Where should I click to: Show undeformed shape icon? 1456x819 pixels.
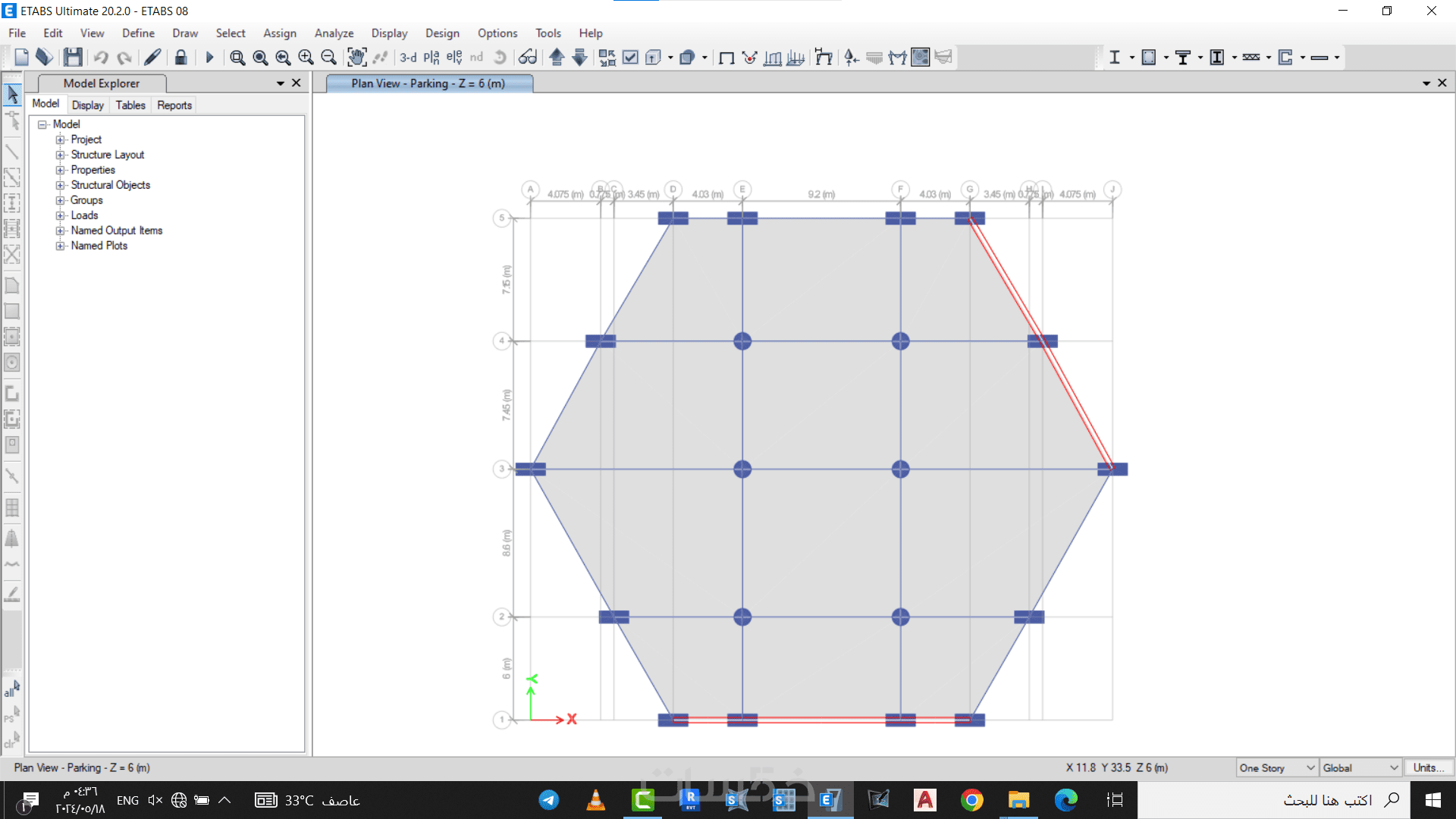coord(726,57)
